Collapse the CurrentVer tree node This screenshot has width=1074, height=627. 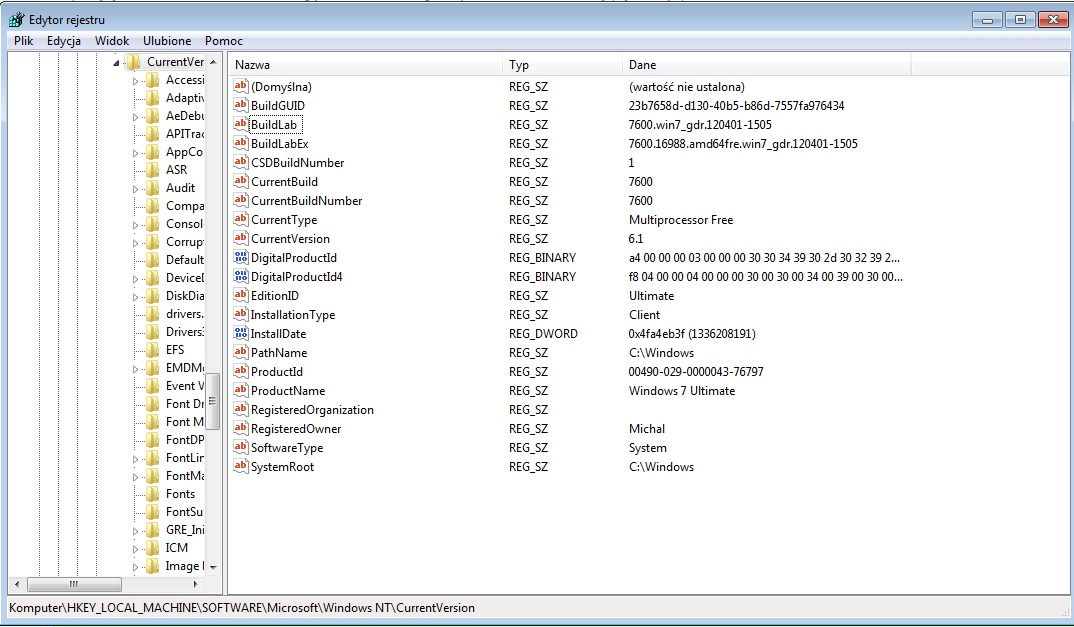click(116, 63)
